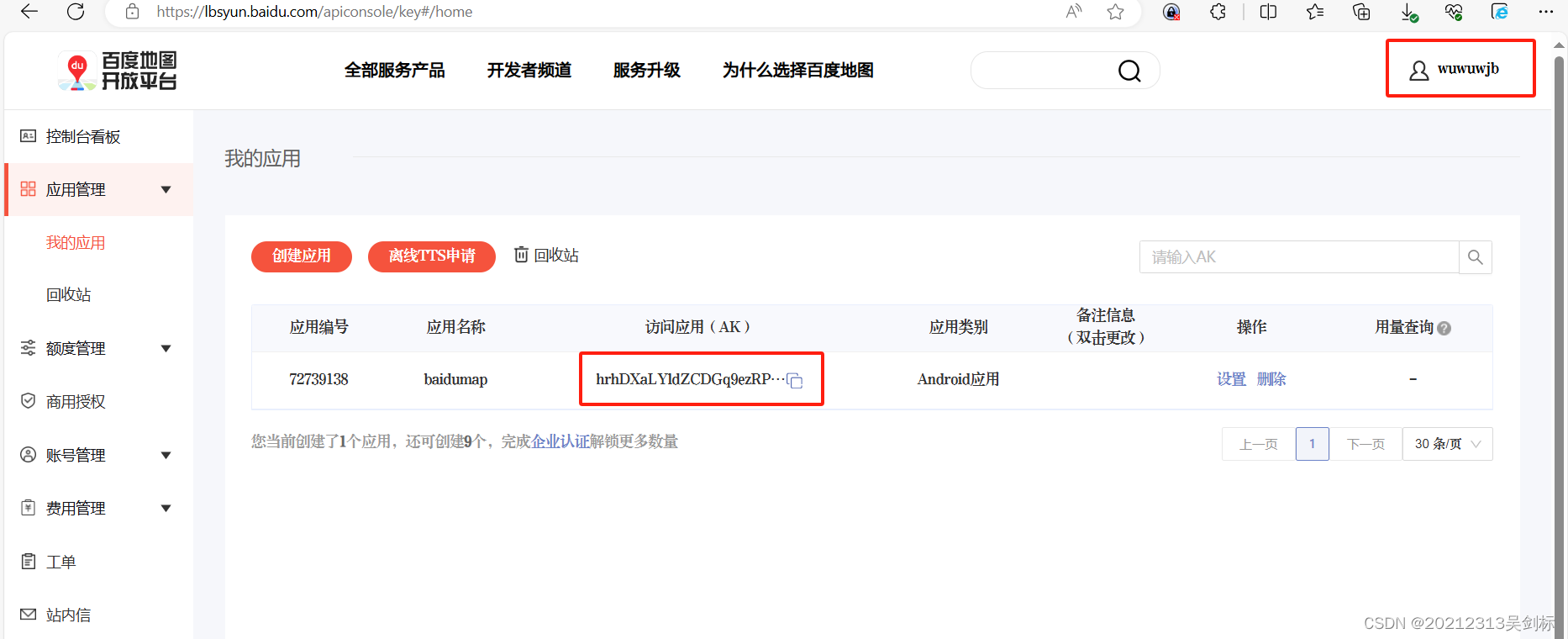This screenshot has height=639, width=1568.
Task: Open the collections icon
Action: [x=1361, y=12]
